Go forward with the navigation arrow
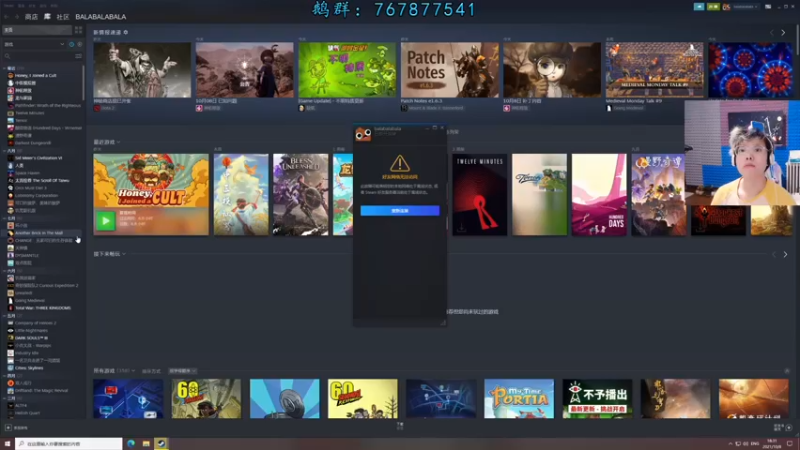800x450 pixels. pos(16,17)
